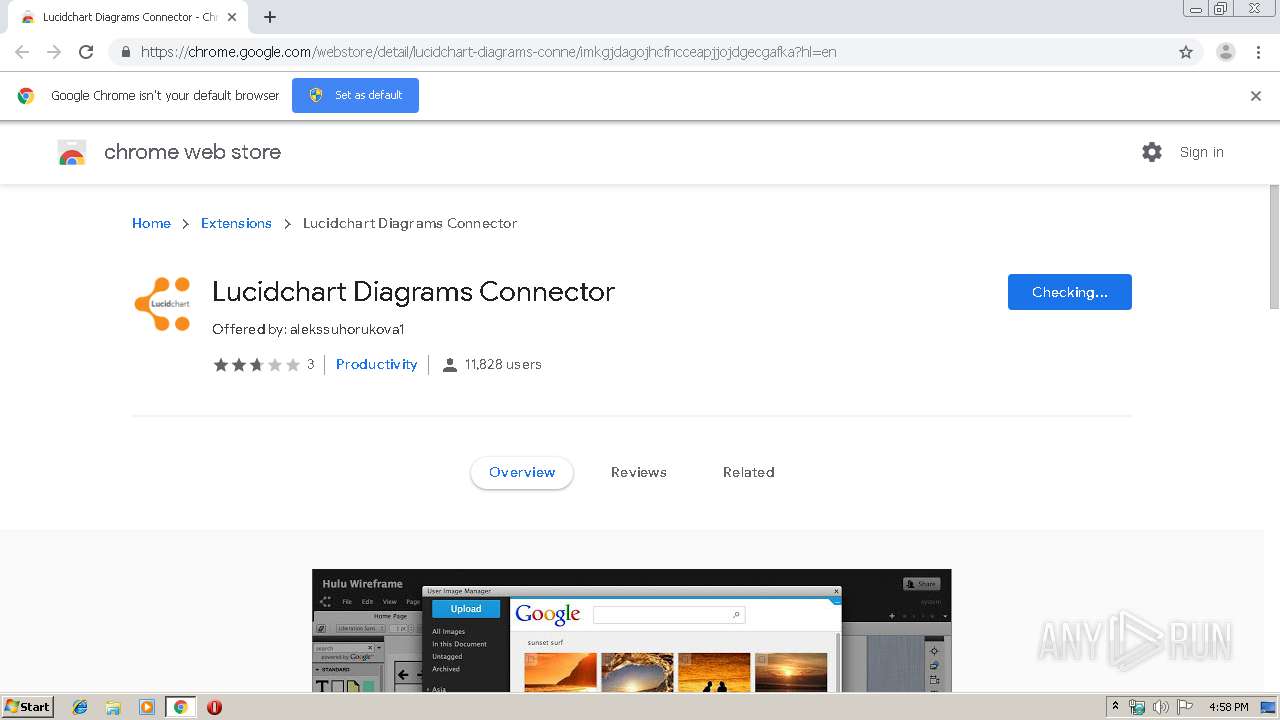
Task: Open the Windows Start menu
Action: [28, 707]
